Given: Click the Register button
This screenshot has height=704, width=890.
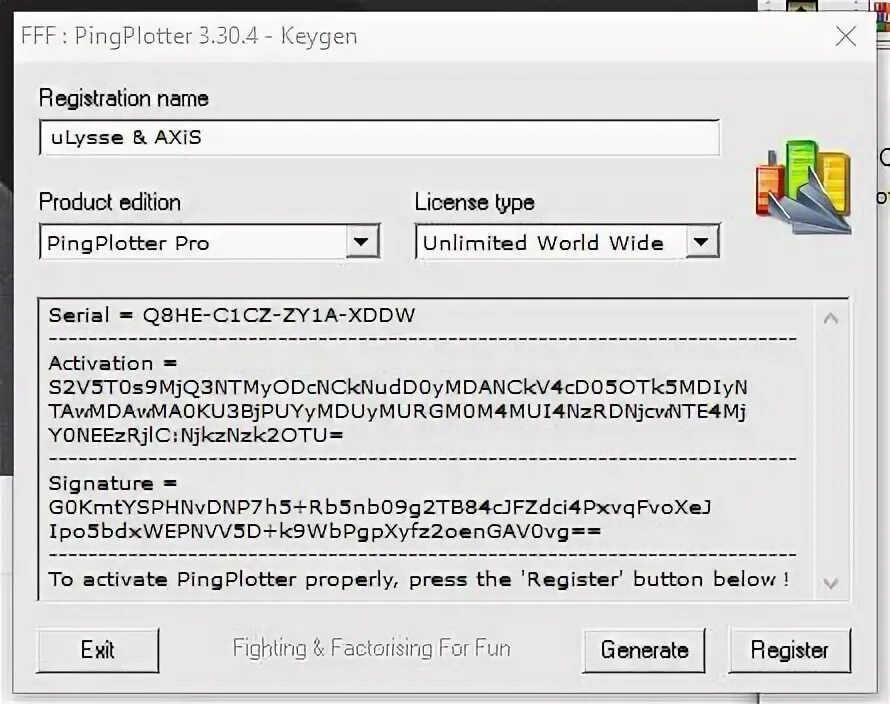Looking at the screenshot, I should point(790,650).
